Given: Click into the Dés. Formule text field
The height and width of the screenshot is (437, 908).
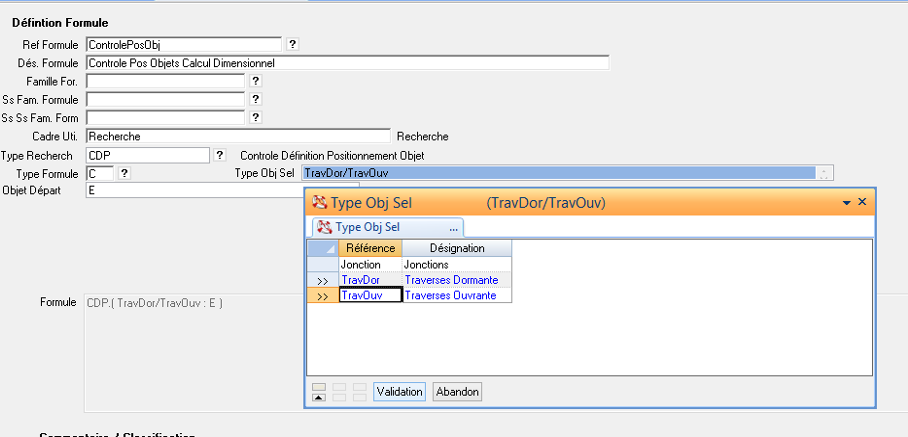Looking at the screenshot, I should point(347,63).
